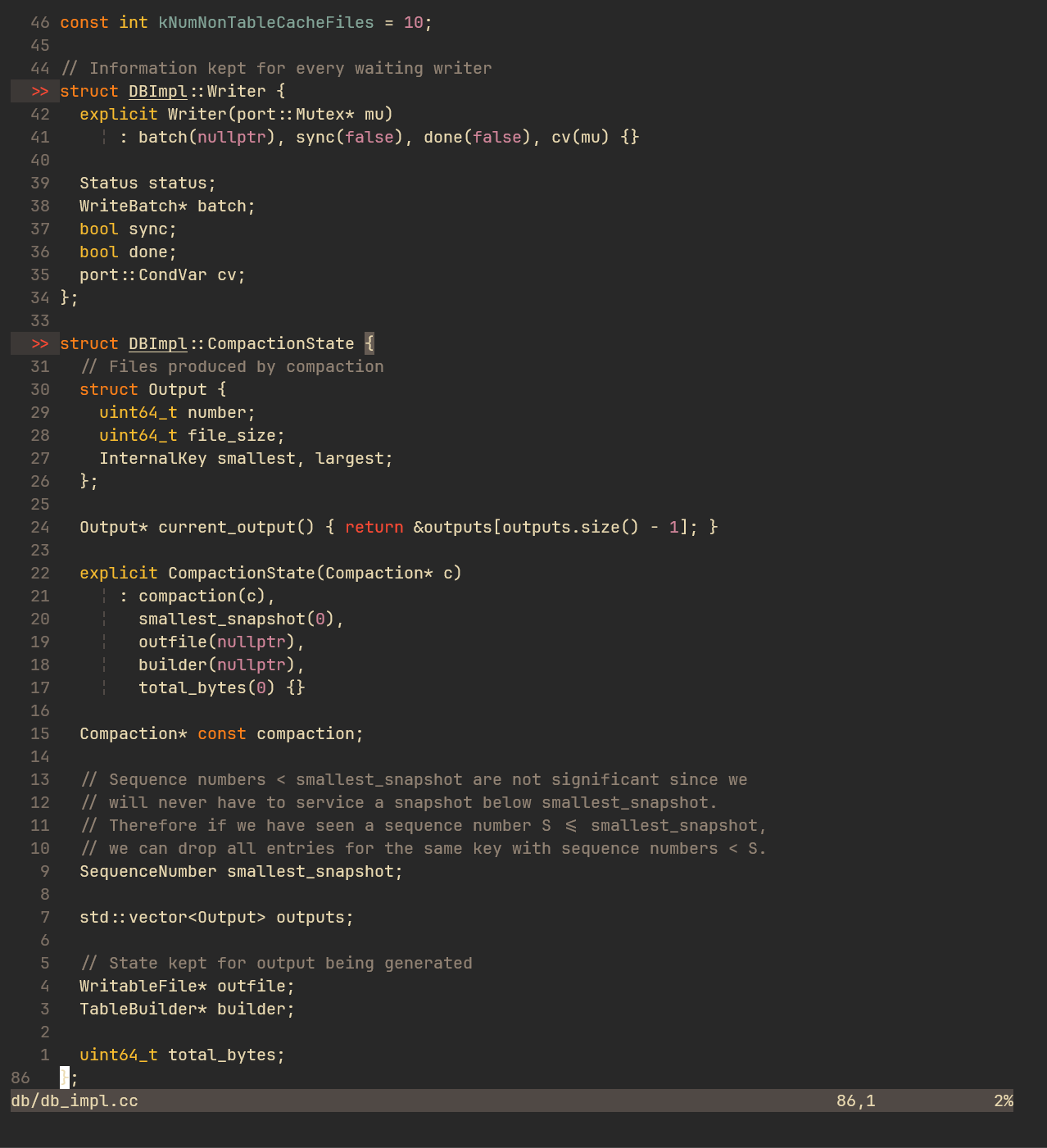The image size is (1047, 1148).
Task: Click the underlined DBImpl identifier on Writer line
Action: [157, 91]
